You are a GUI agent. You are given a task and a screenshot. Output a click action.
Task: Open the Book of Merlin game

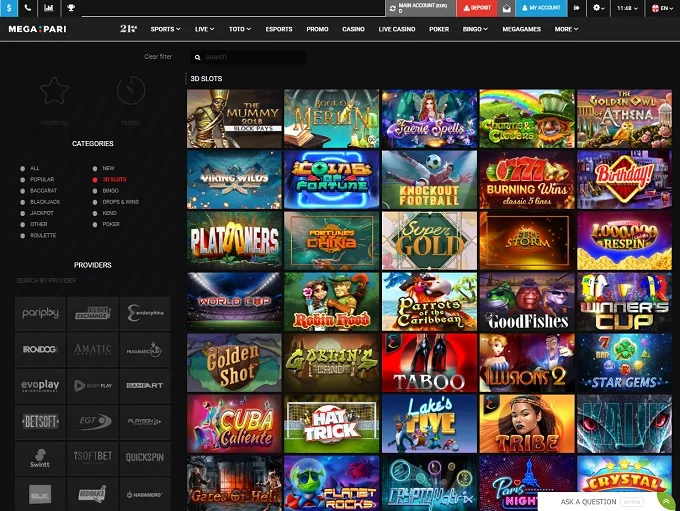click(331, 119)
